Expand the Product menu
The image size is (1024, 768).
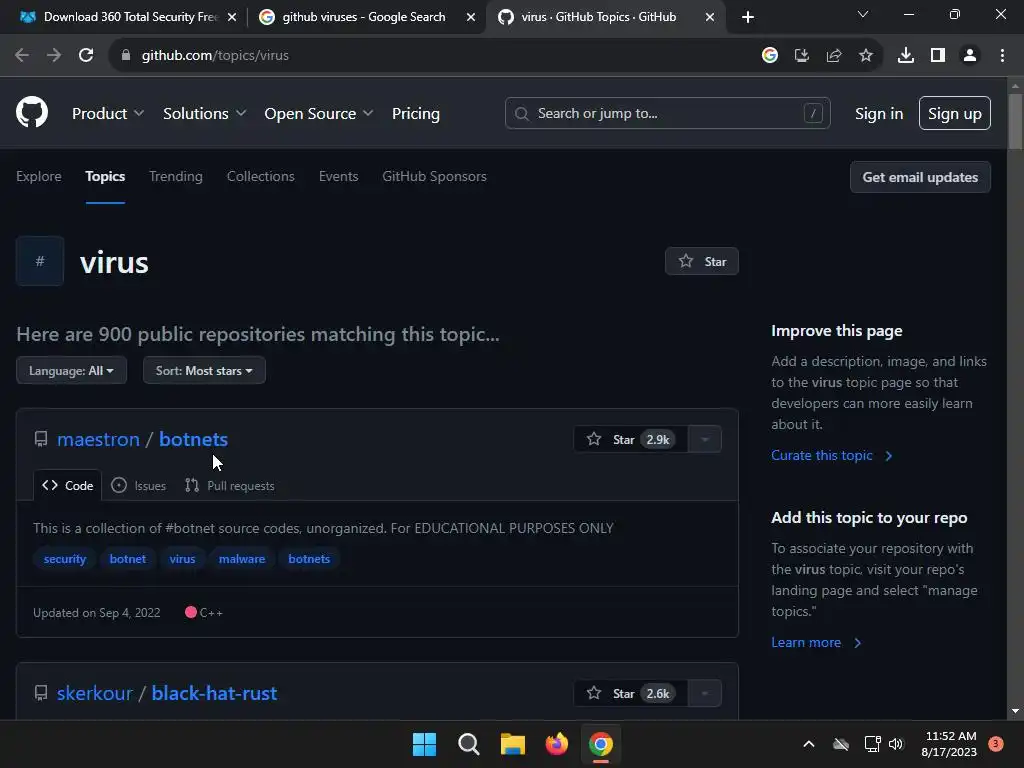(x=108, y=114)
